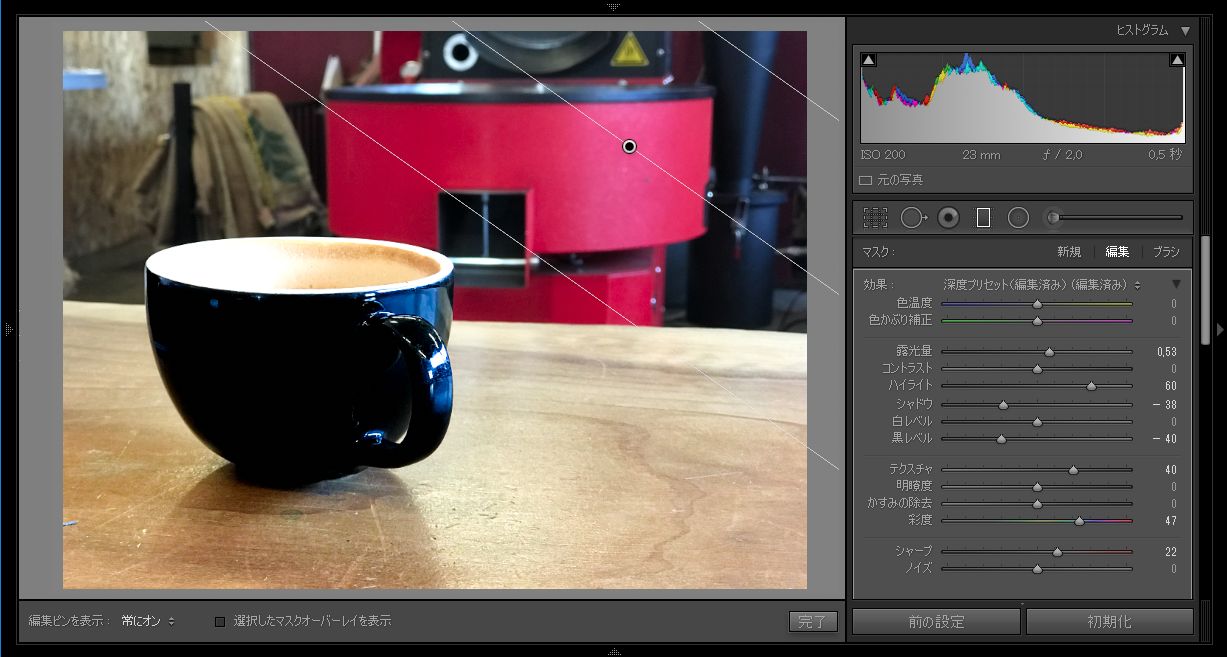Show the left panel group arrow
The image size is (1227, 657).
pyautogui.click(x=8, y=329)
